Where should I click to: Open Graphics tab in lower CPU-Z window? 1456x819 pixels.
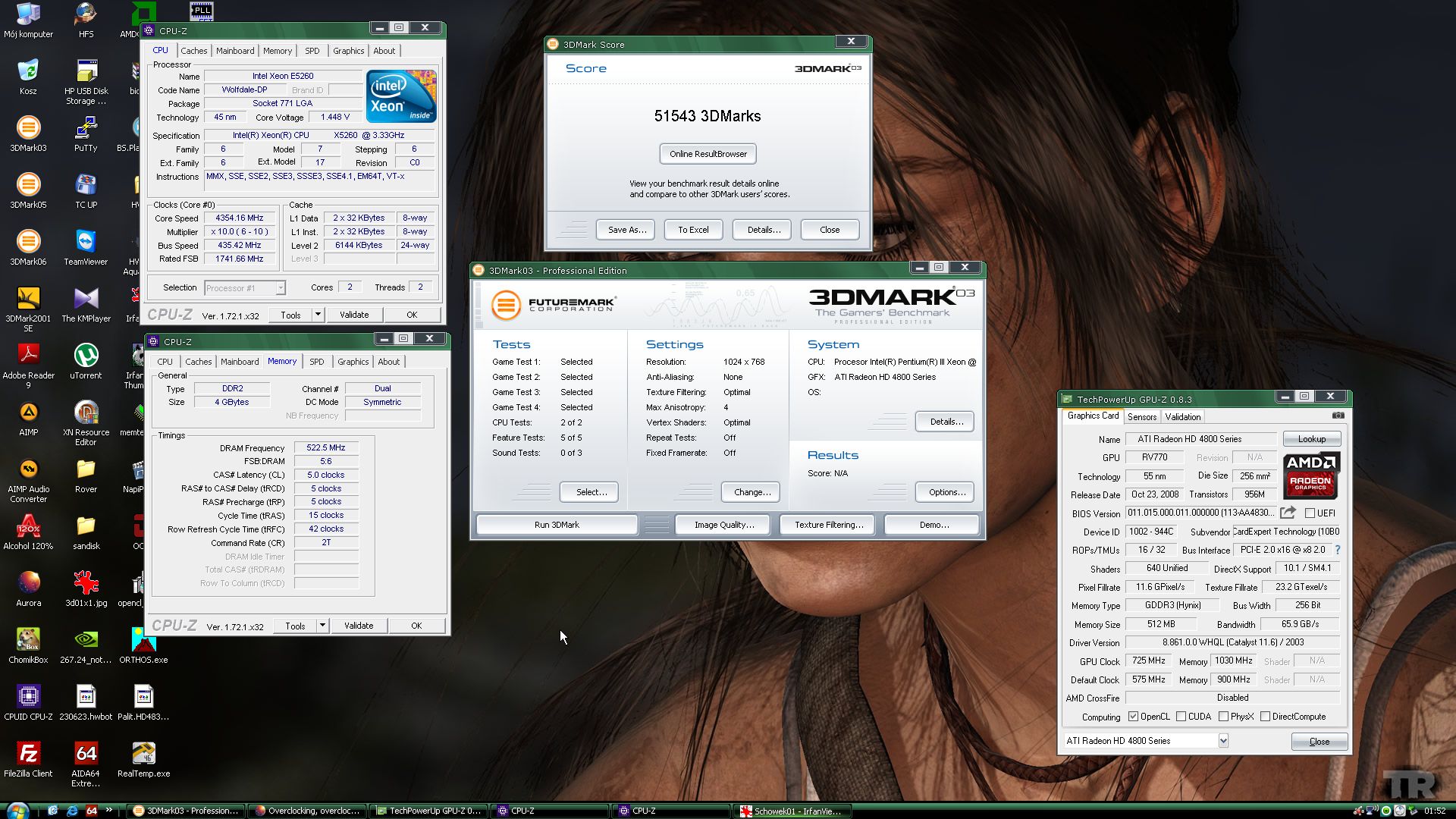(x=353, y=362)
